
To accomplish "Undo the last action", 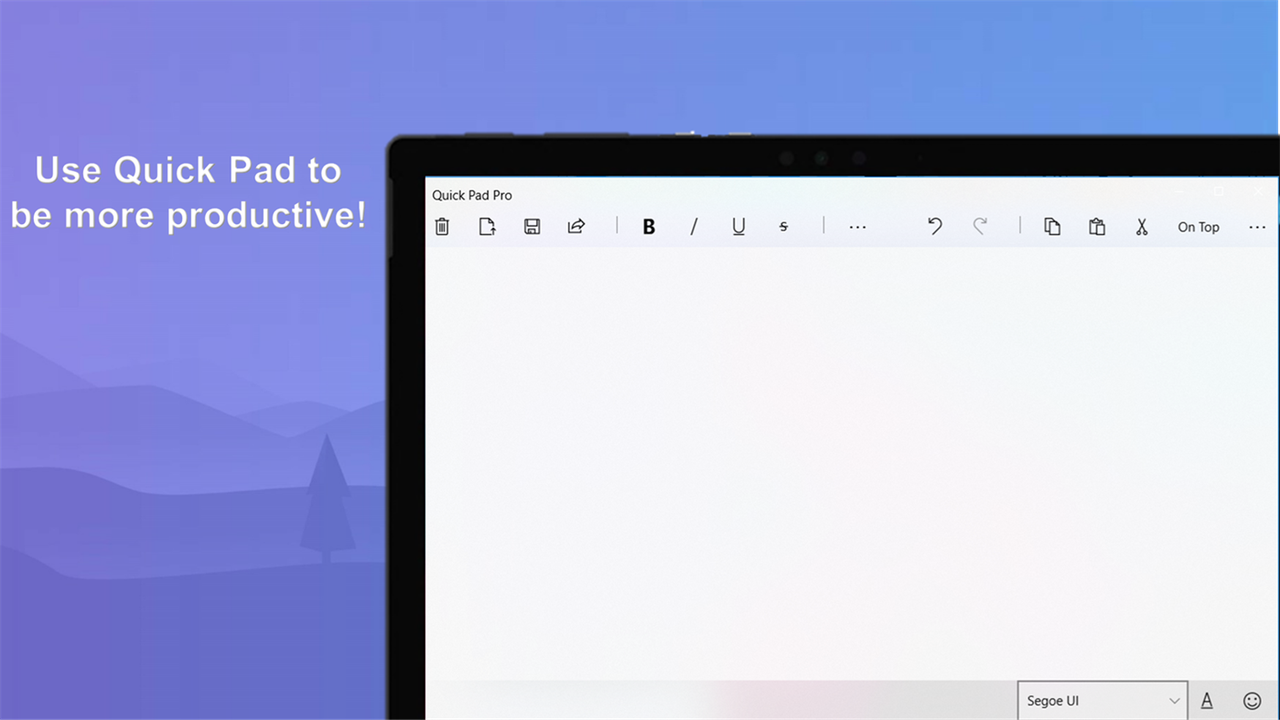I will [934, 227].
